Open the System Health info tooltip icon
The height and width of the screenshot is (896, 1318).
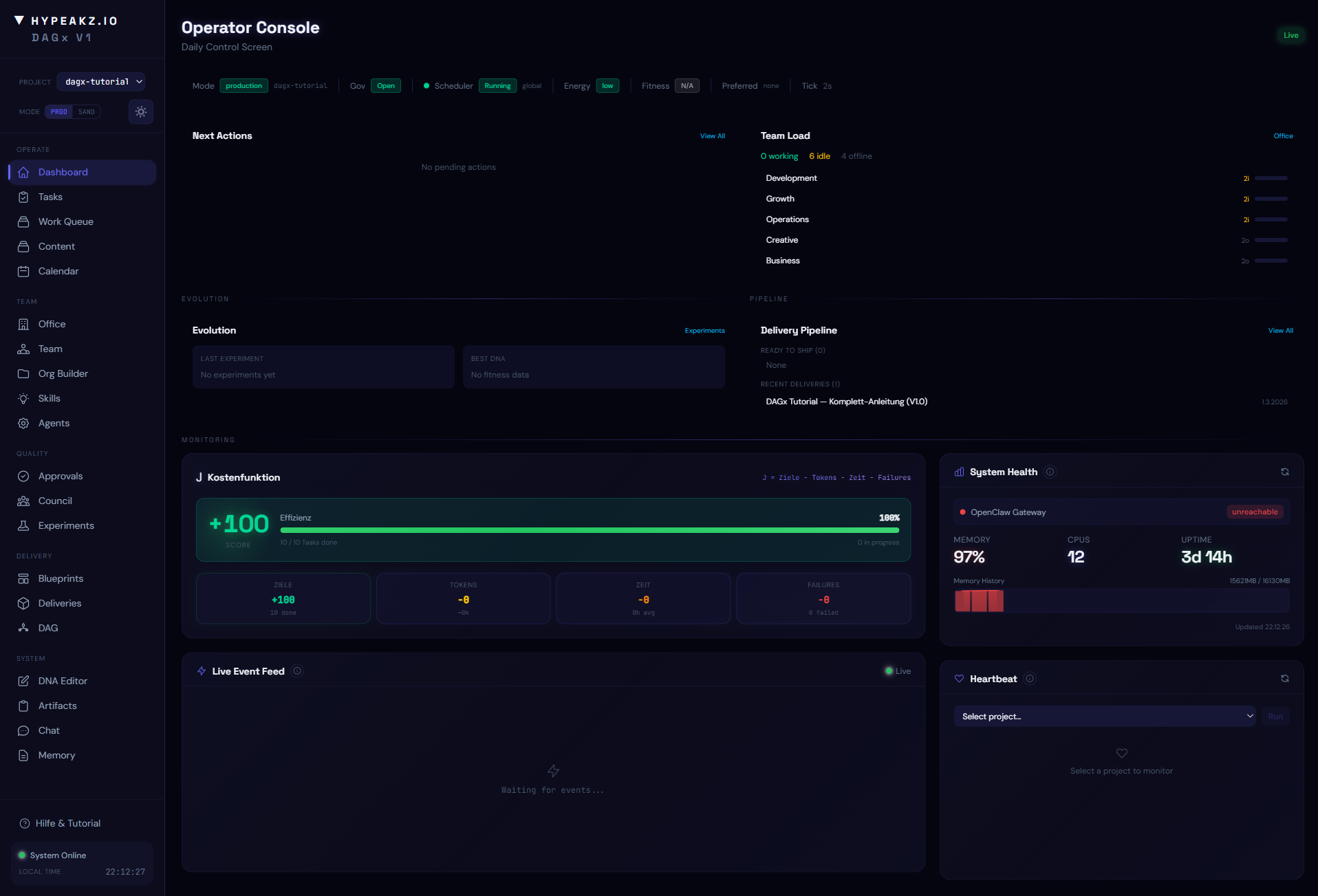pyautogui.click(x=1050, y=472)
